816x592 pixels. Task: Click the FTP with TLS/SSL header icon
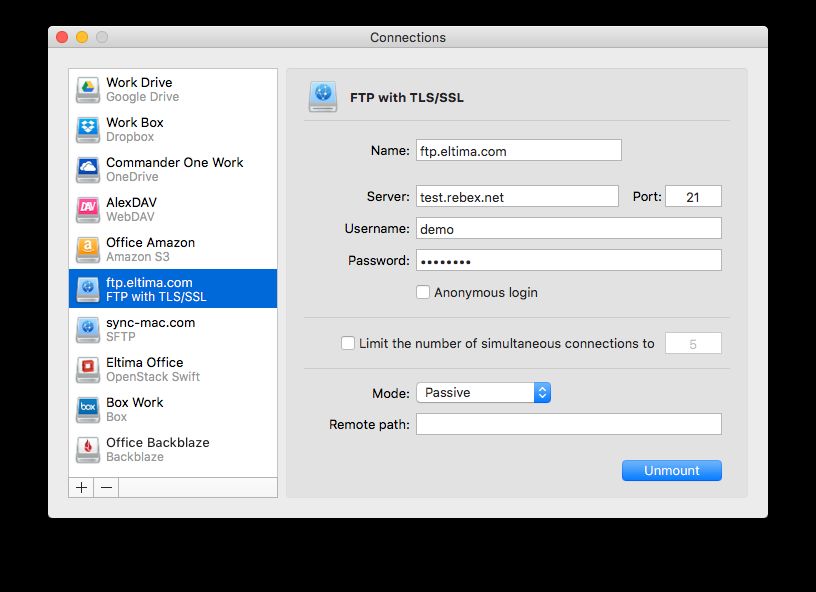(323, 97)
